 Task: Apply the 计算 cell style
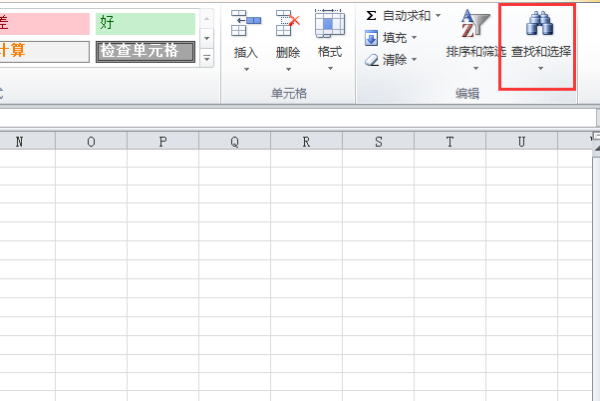(45, 51)
